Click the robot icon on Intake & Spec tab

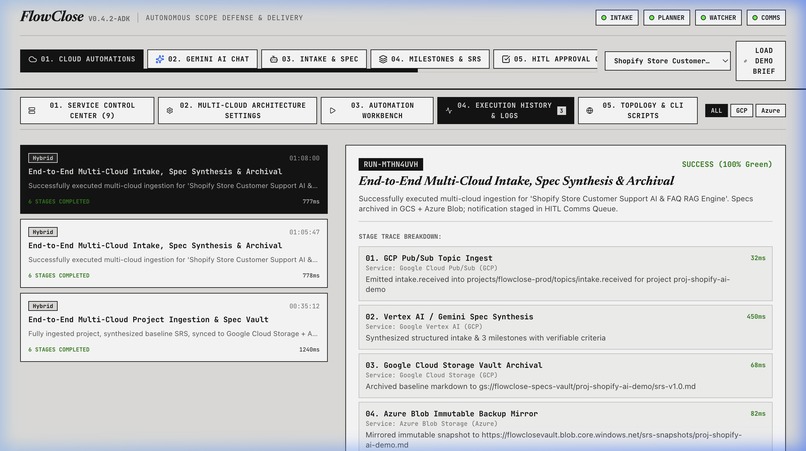(273, 59)
